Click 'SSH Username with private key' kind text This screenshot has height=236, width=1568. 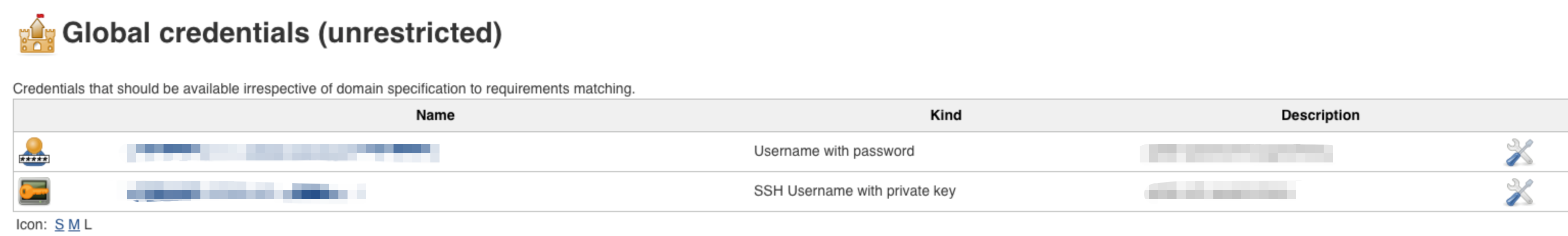(x=855, y=191)
